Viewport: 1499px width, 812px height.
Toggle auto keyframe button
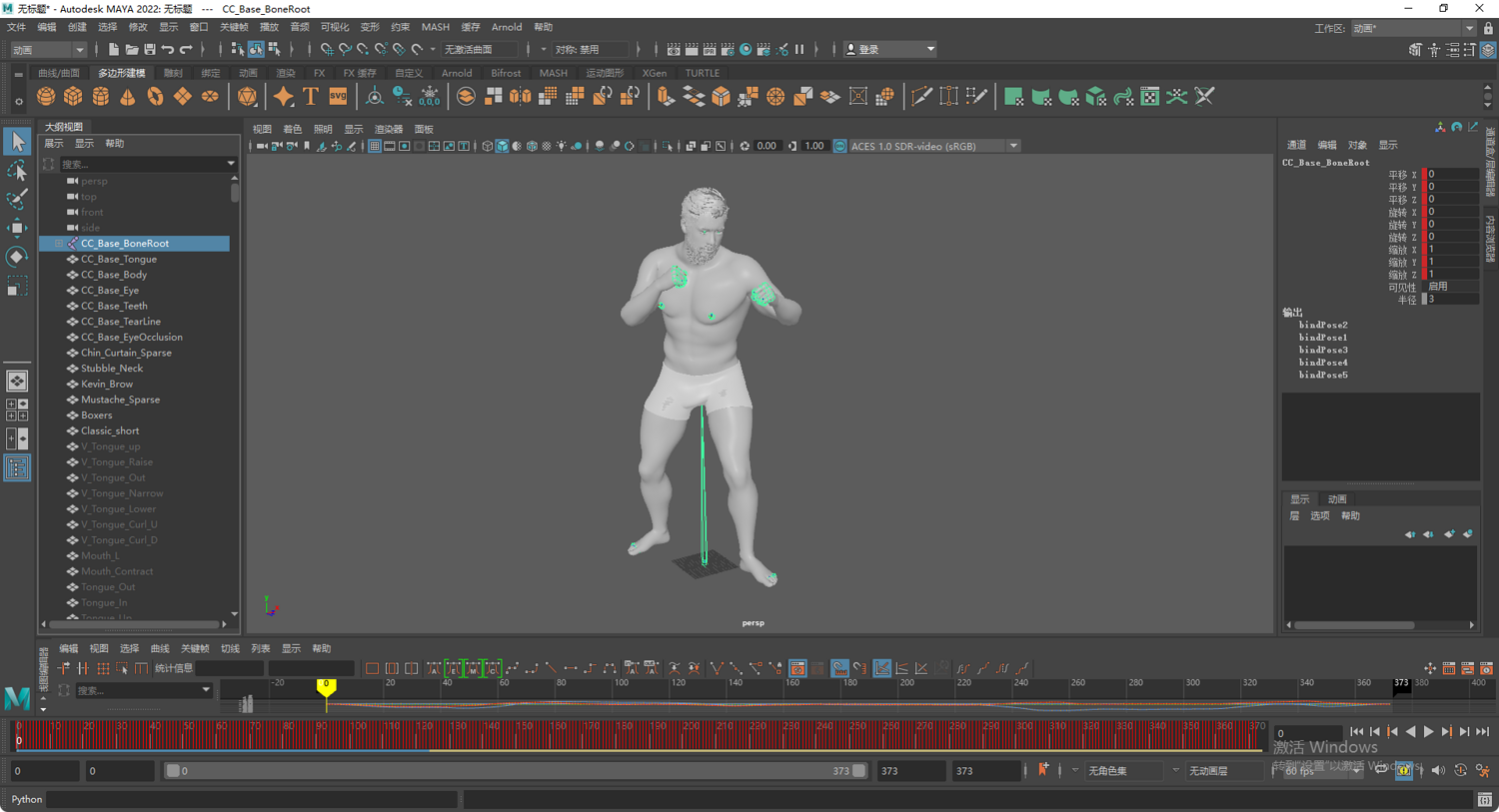[1404, 770]
